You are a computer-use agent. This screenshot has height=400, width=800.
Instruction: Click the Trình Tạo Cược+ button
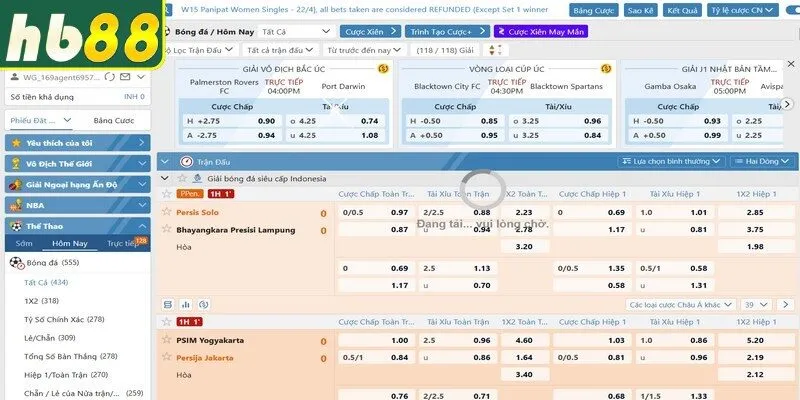pyautogui.click(x=447, y=32)
